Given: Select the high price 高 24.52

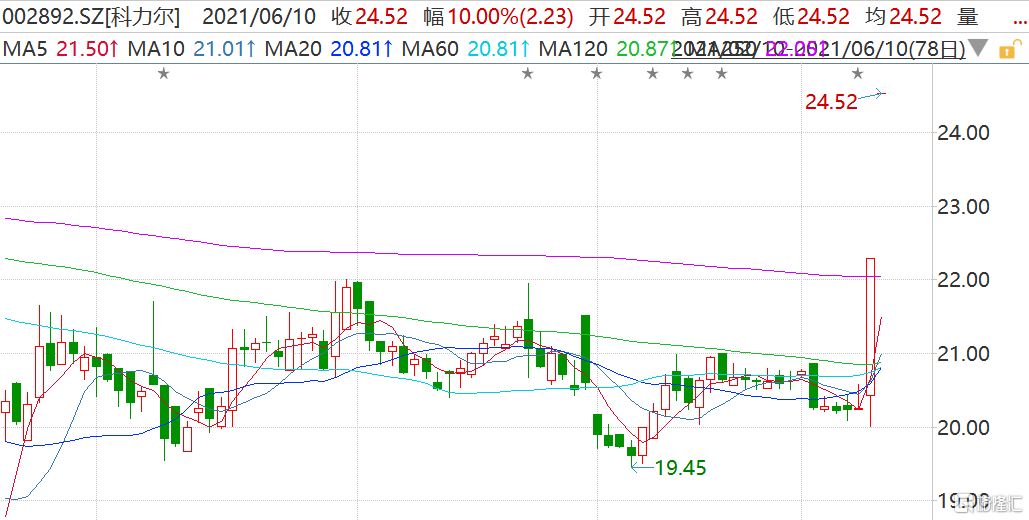Looking at the screenshot, I should [718, 16].
